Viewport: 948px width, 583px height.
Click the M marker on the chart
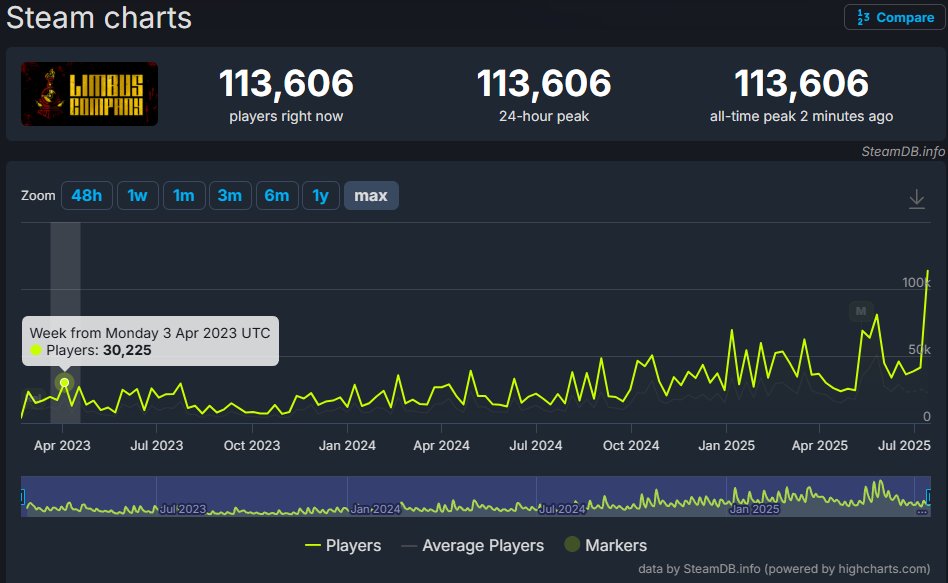pyautogui.click(x=861, y=311)
